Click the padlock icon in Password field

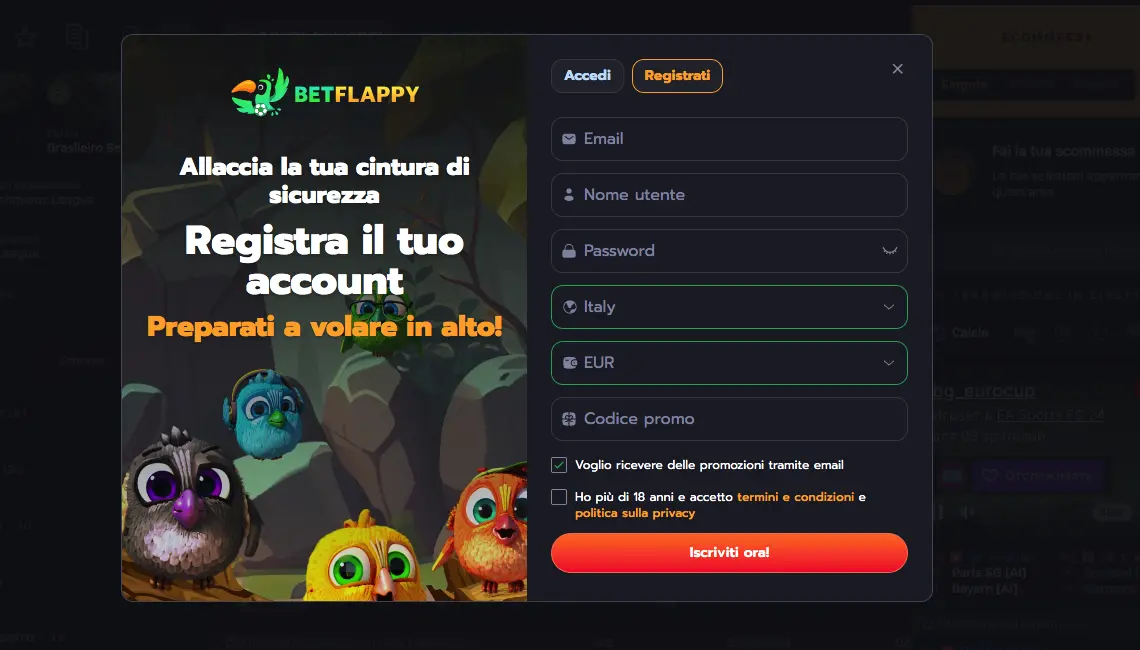pyautogui.click(x=569, y=251)
